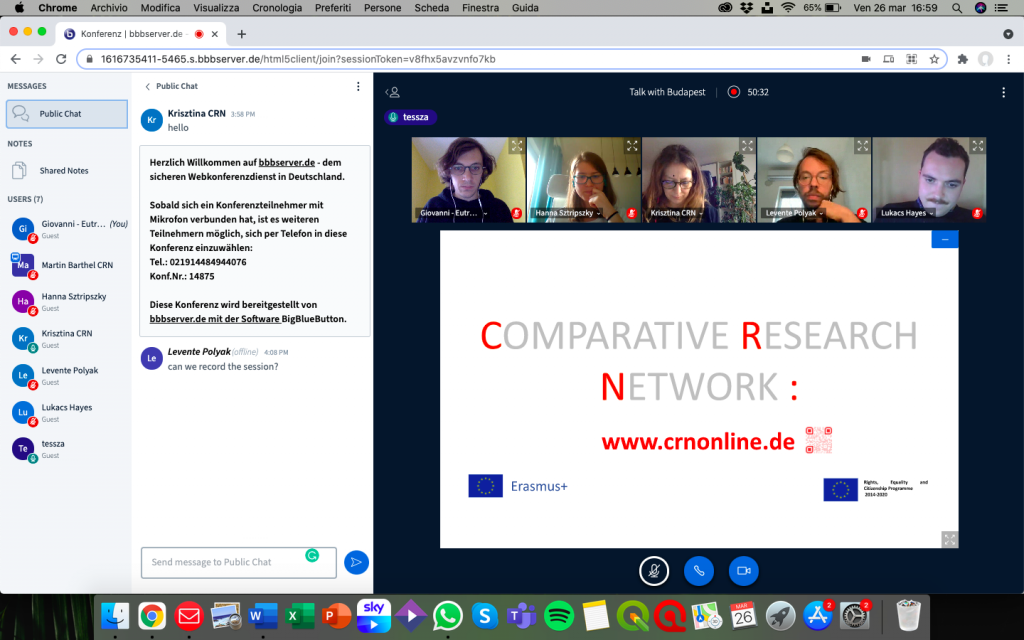
Task: Open the Scheda menu
Action: [432, 8]
